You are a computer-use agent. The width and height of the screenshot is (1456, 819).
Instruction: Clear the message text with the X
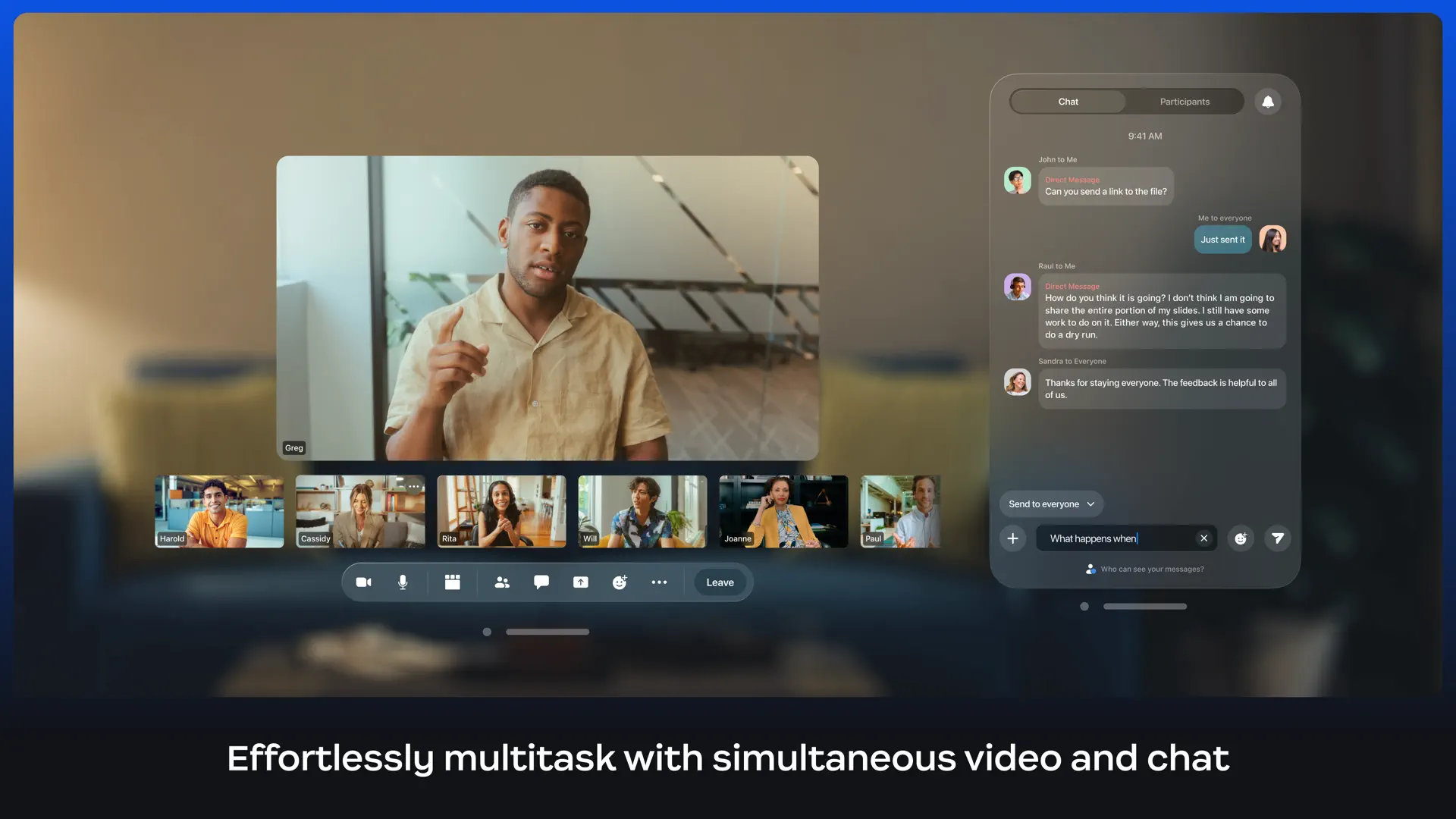[x=1203, y=538]
